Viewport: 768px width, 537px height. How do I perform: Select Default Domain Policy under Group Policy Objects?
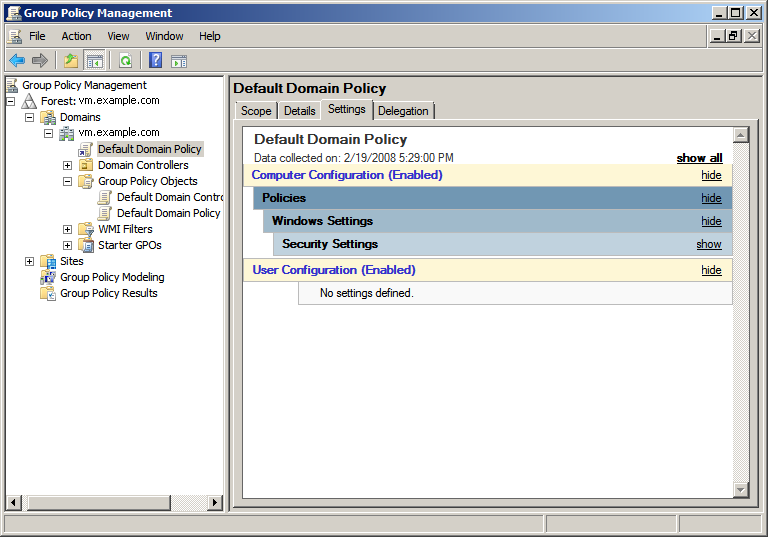[x=169, y=213]
